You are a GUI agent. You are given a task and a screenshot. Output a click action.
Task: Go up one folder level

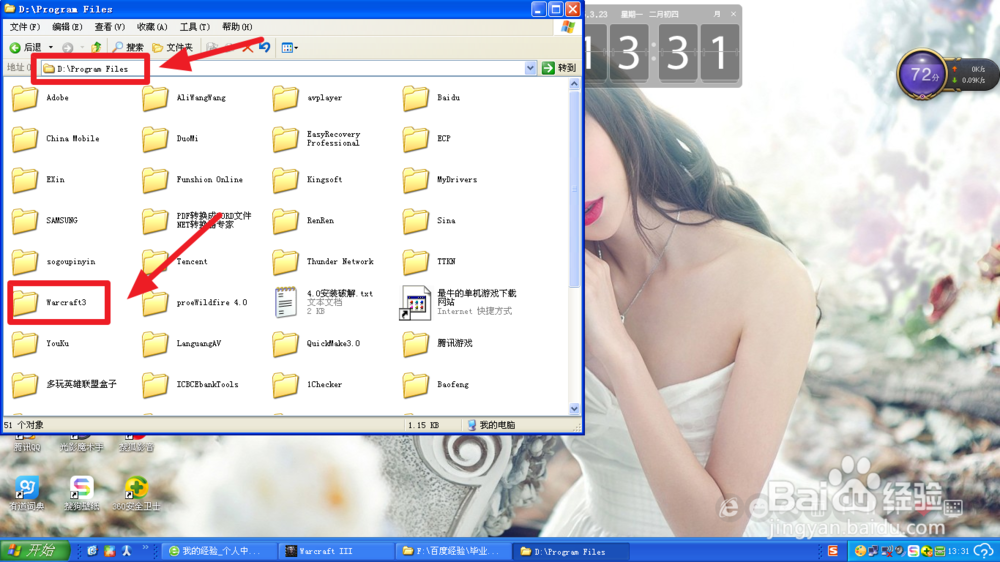tap(96, 47)
